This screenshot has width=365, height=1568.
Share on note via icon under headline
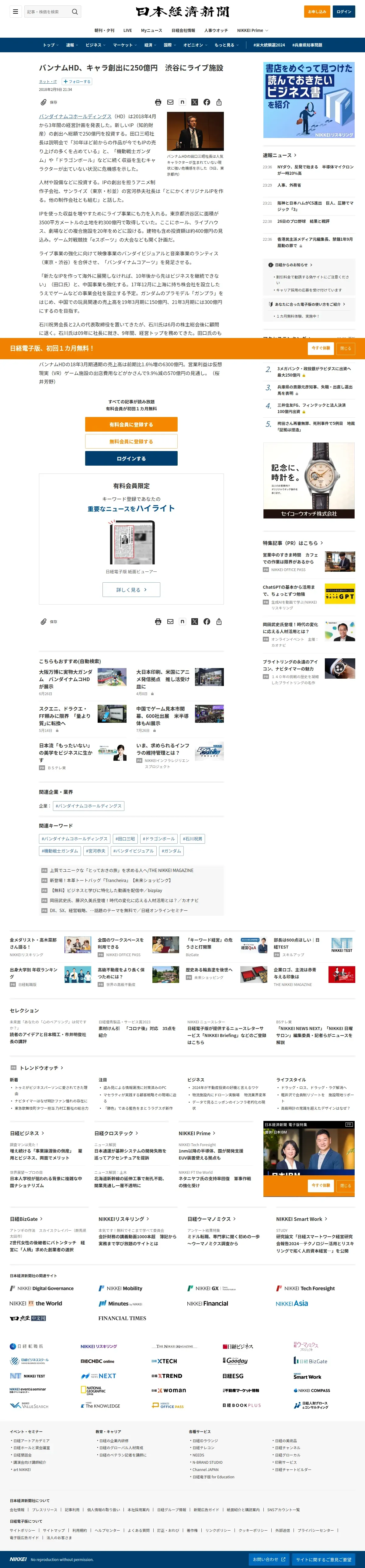point(182,102)
